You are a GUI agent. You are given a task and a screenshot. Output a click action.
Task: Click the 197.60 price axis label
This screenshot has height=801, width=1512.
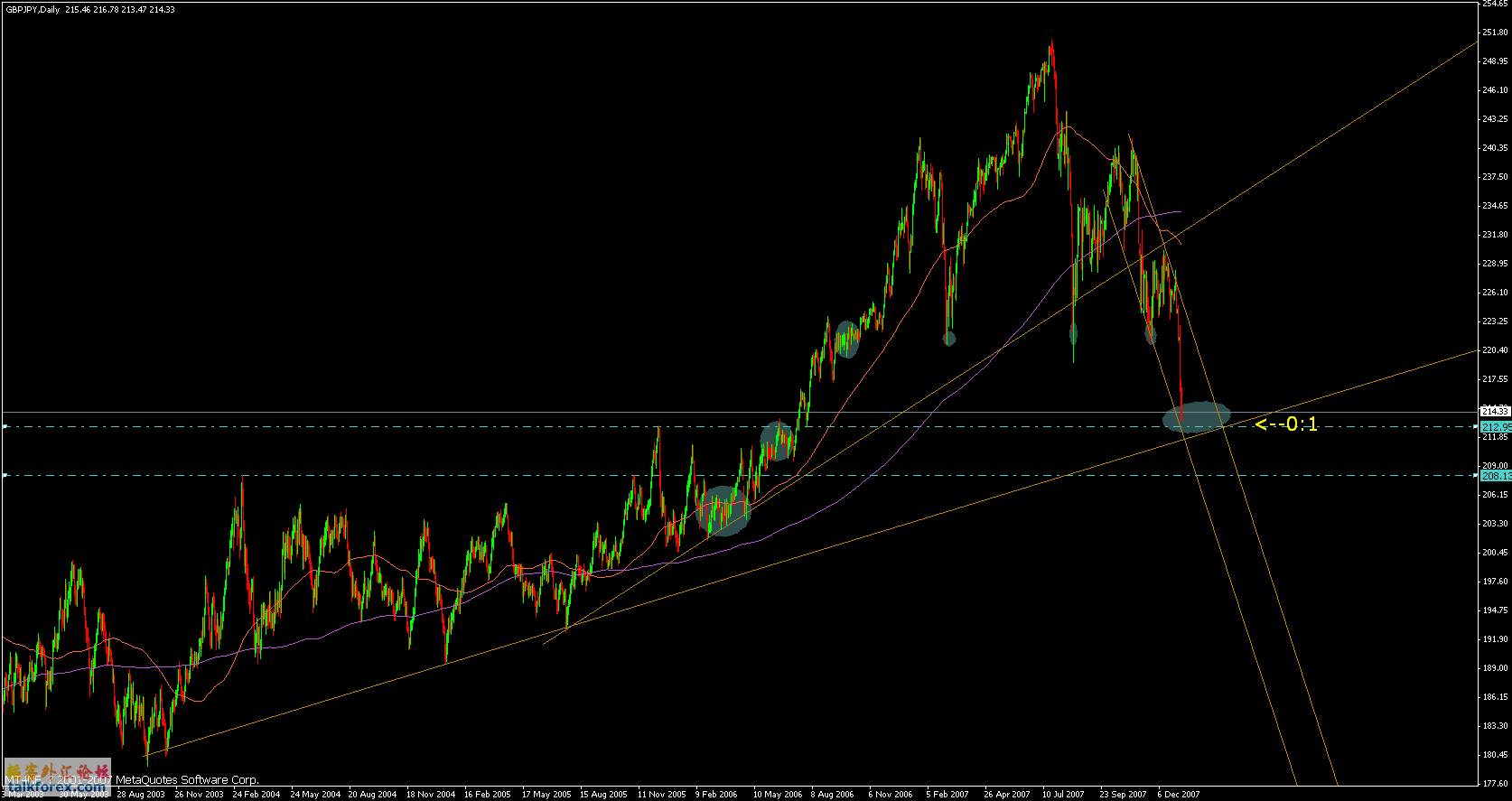[x=1495, y=582]
